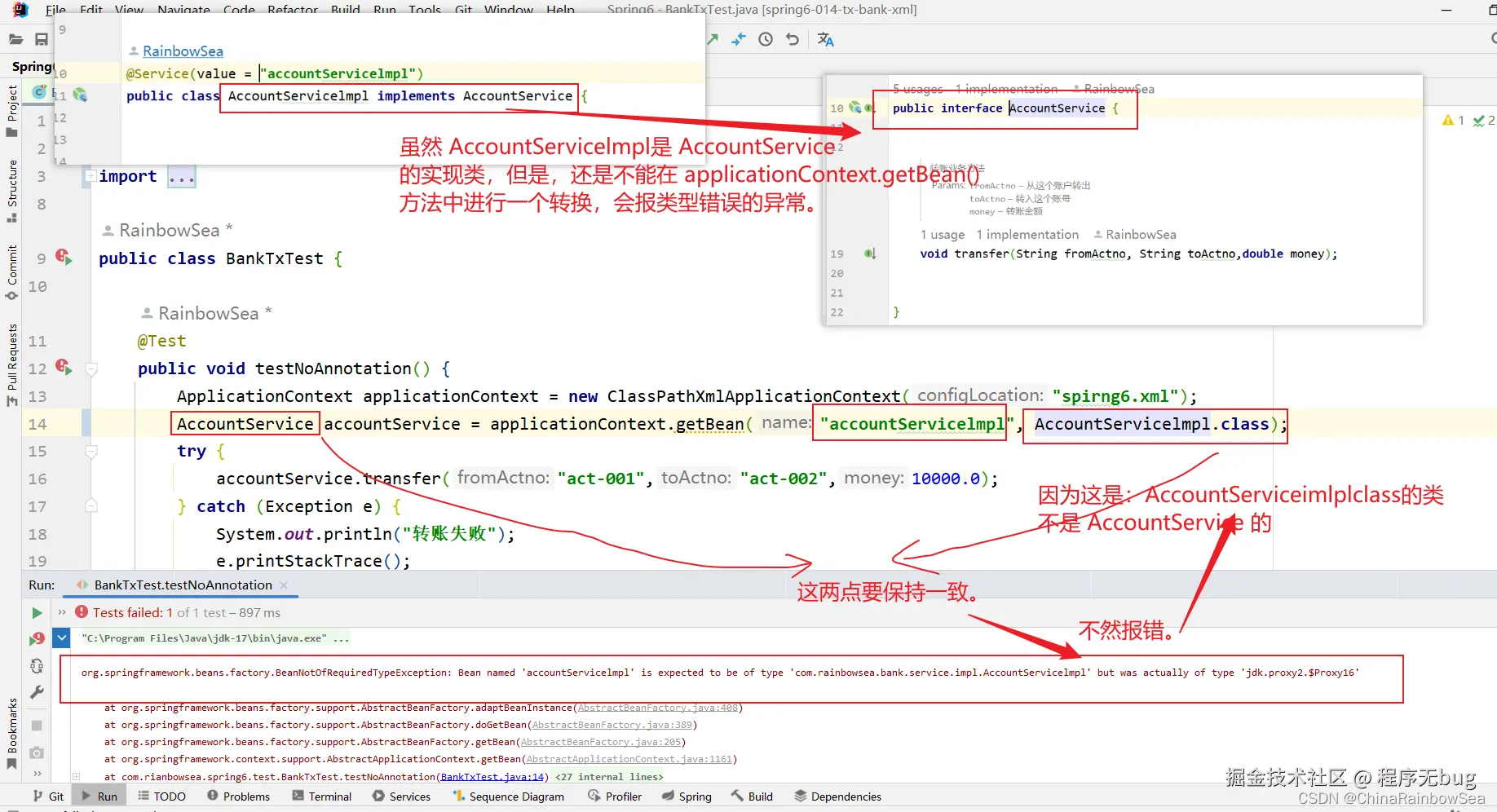Click the Open file toolbar icon
This screenshot has height=812, width=1497.
pos(15,39)
